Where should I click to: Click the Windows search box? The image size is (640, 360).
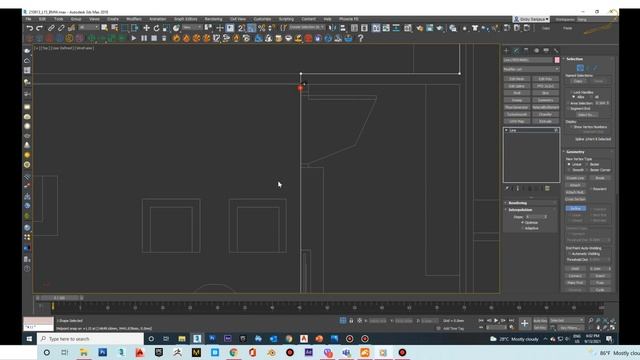(x=90, y=339)
